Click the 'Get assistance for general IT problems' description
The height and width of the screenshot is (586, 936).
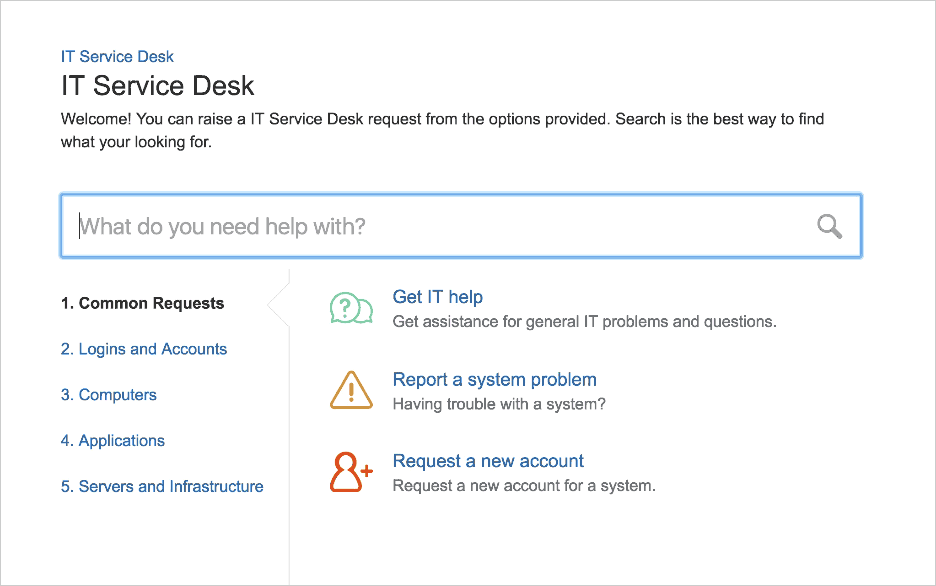coord(584,322)
